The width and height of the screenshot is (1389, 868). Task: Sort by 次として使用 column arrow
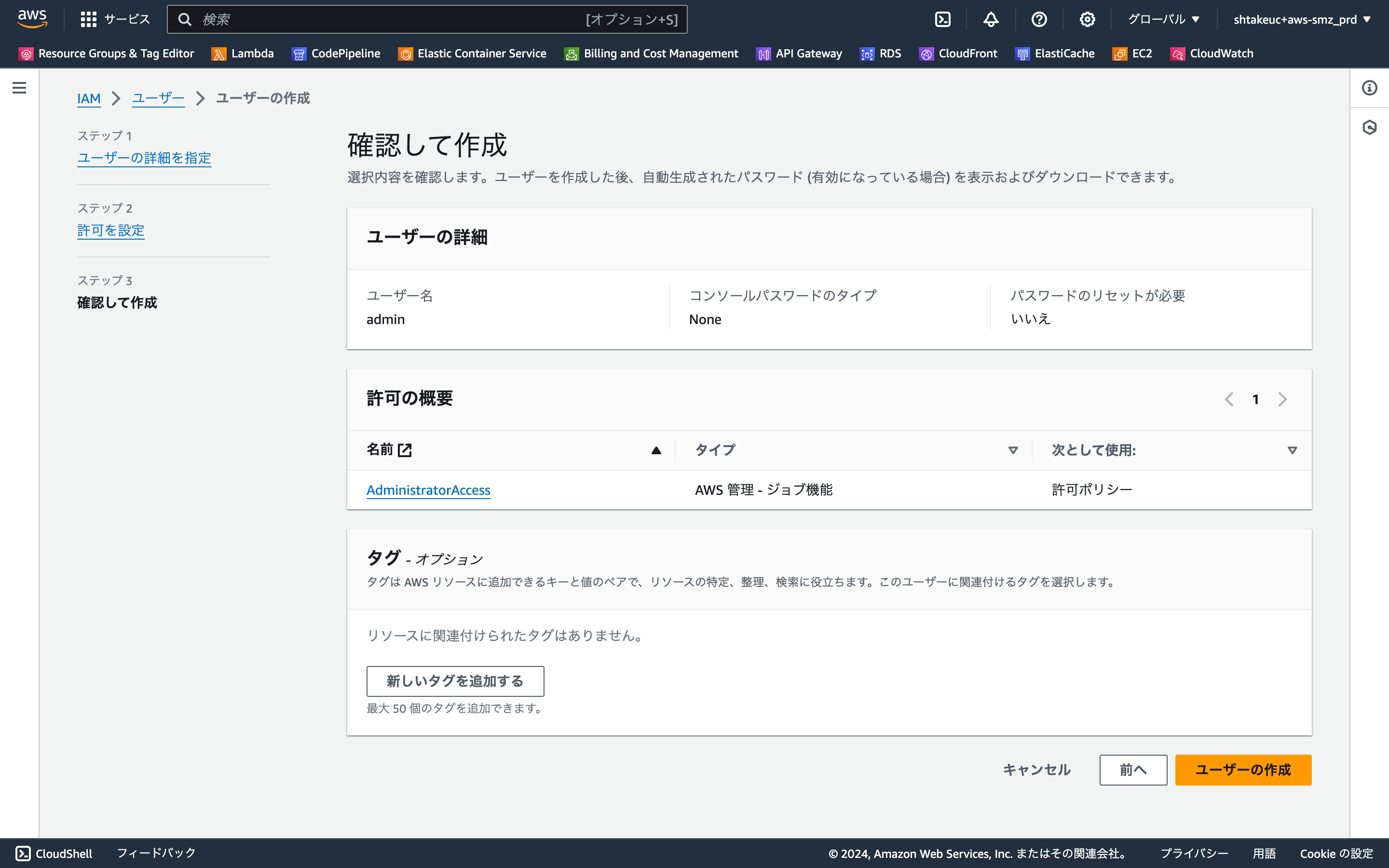click(x=1293, y=451)
